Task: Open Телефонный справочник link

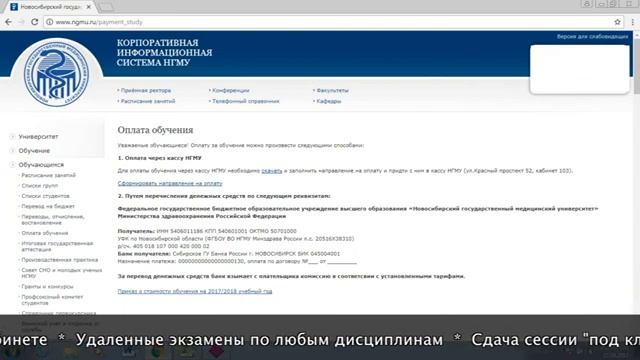Action: (x=246, y=101)
